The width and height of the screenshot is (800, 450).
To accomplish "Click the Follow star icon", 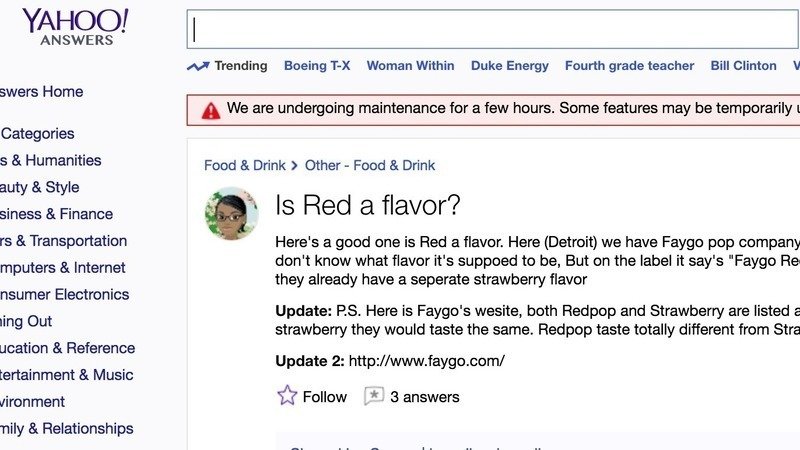I will 287,395.
